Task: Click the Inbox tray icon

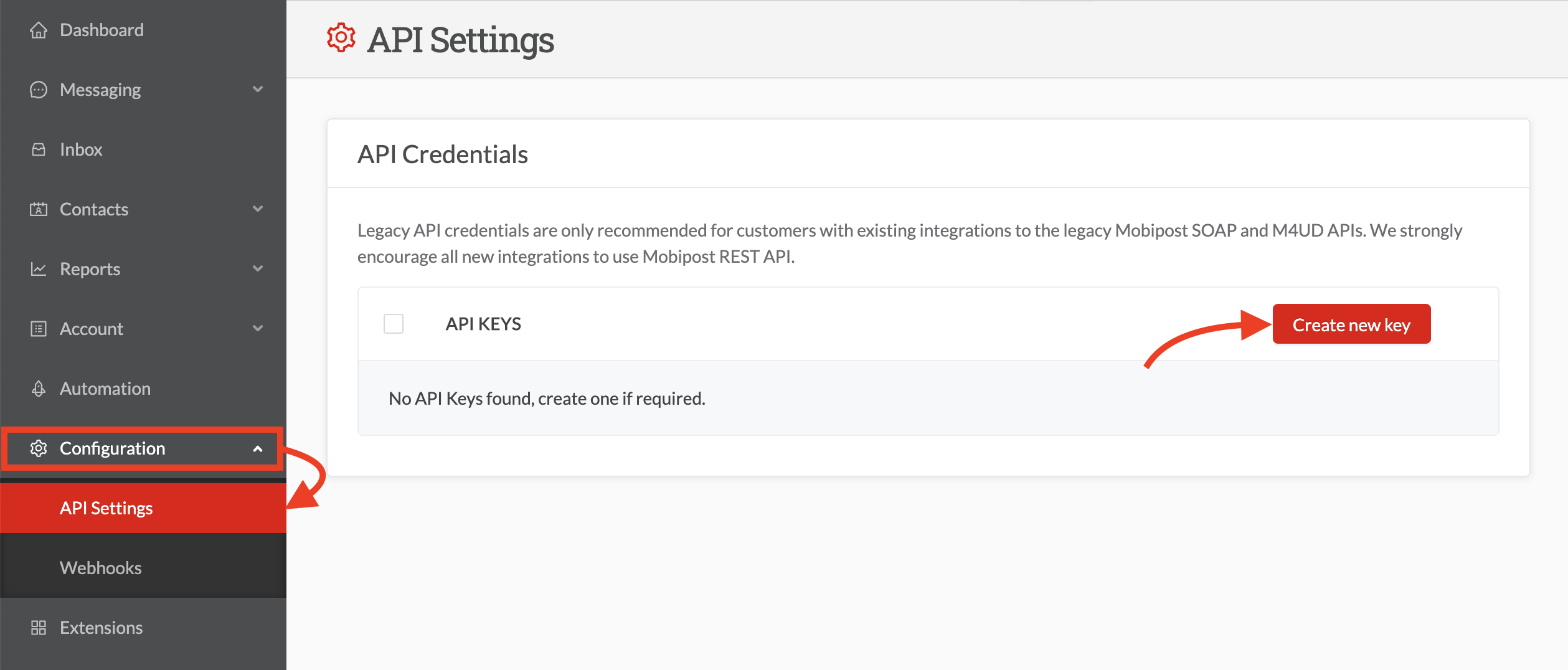Action: 39,149
